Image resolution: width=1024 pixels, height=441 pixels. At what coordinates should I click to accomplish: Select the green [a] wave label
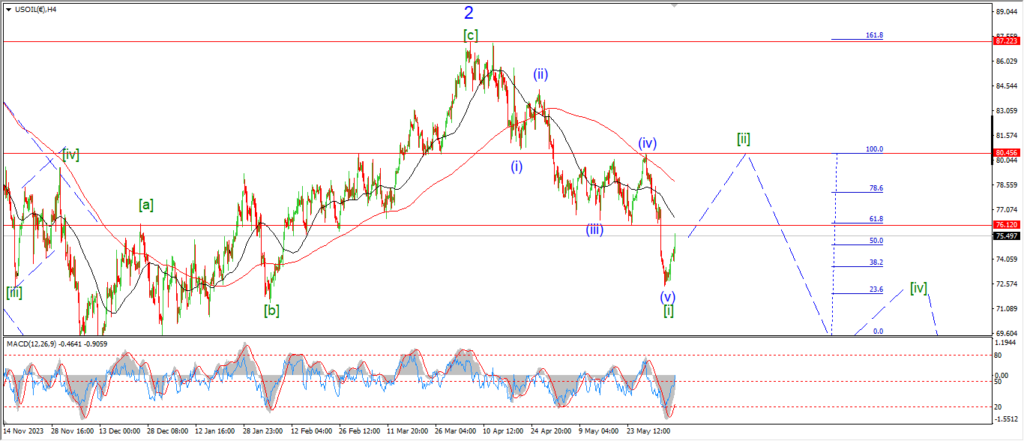point(146,205)
